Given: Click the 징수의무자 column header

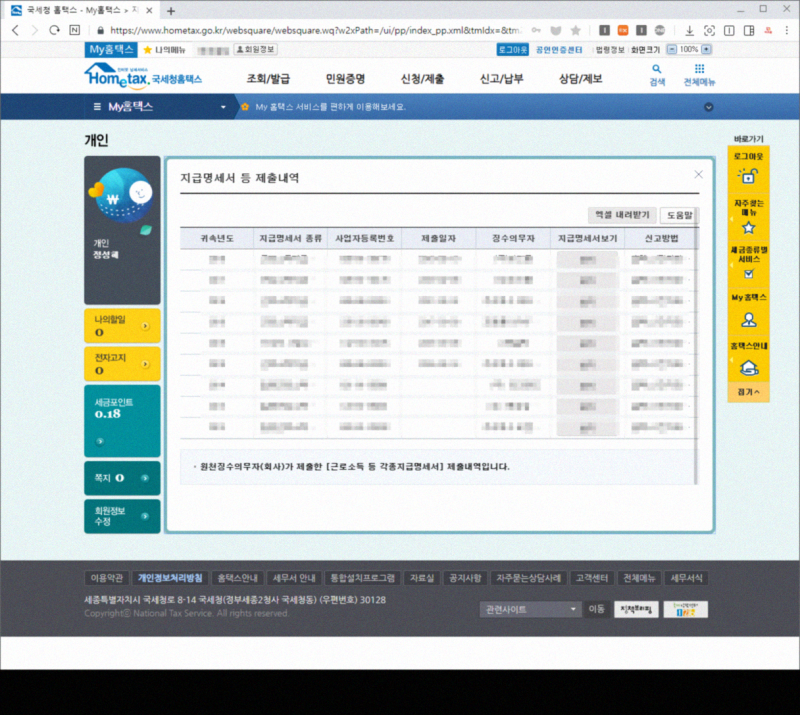Looking at the screenshot, I should [x=513, y=238].
